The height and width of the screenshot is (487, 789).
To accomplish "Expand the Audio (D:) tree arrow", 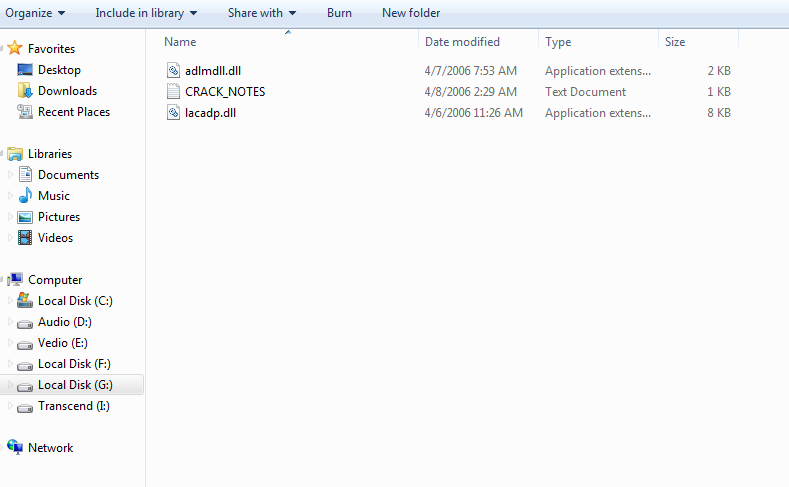I will [10, 321].
